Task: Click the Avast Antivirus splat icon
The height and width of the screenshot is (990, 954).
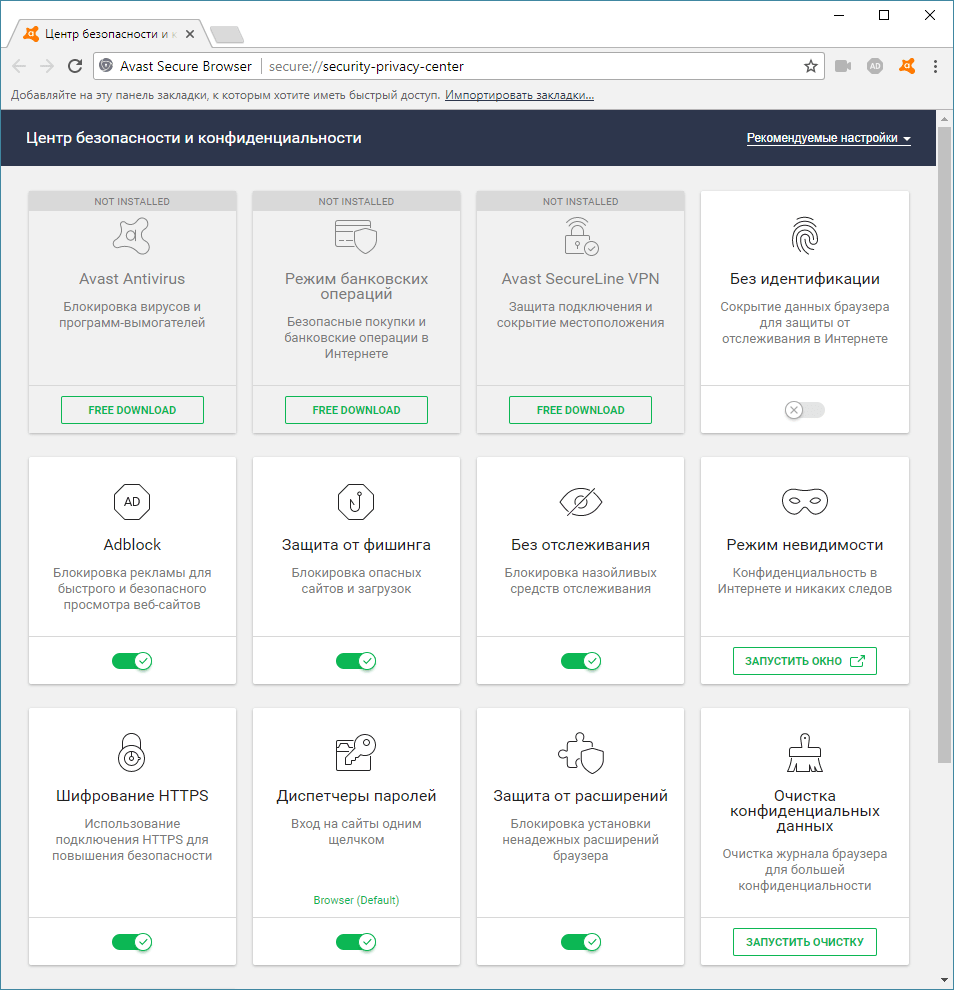Action: pos(131,236)
